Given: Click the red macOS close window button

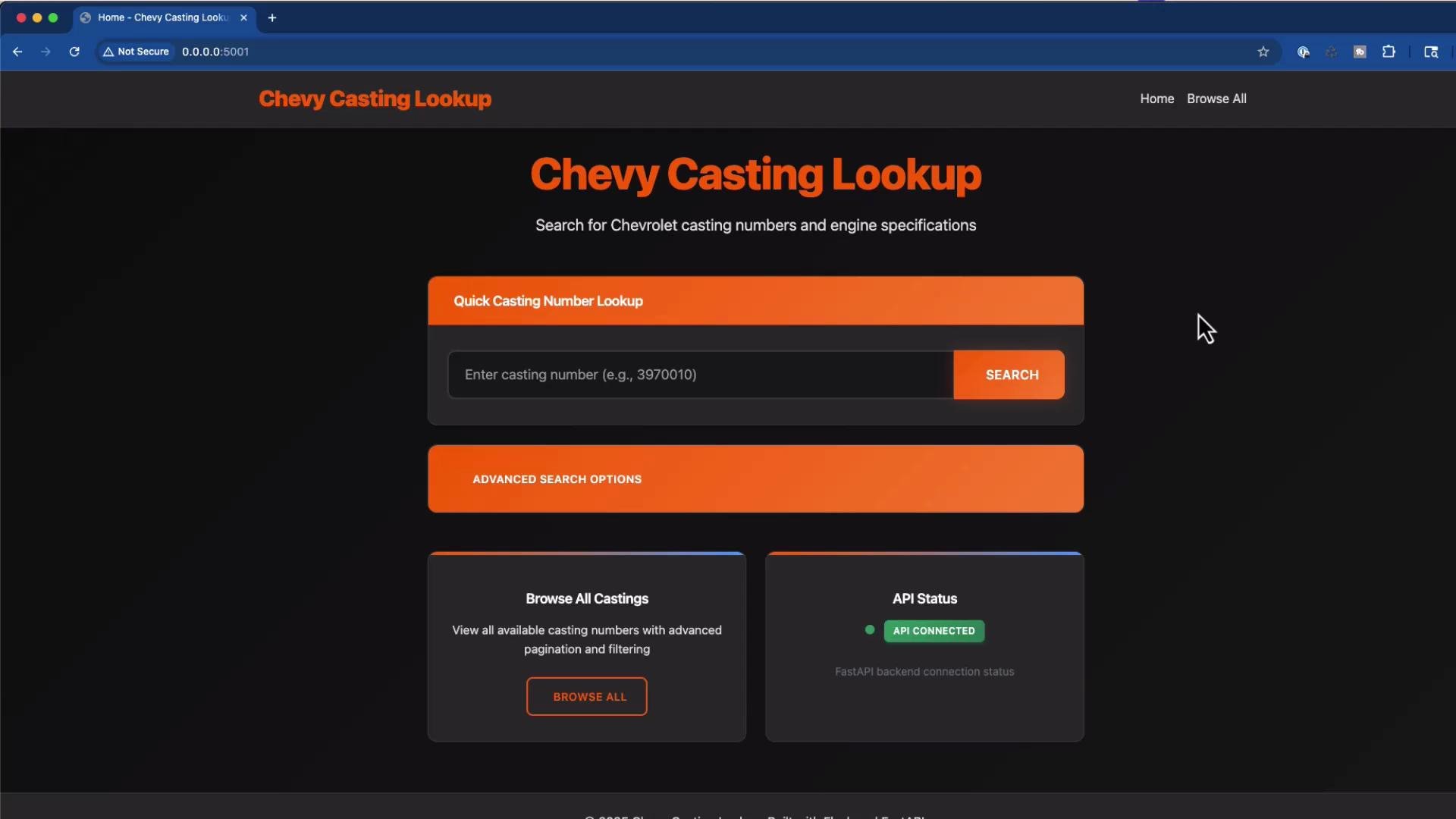Looking at the screenshot, I should click(21, 17).
